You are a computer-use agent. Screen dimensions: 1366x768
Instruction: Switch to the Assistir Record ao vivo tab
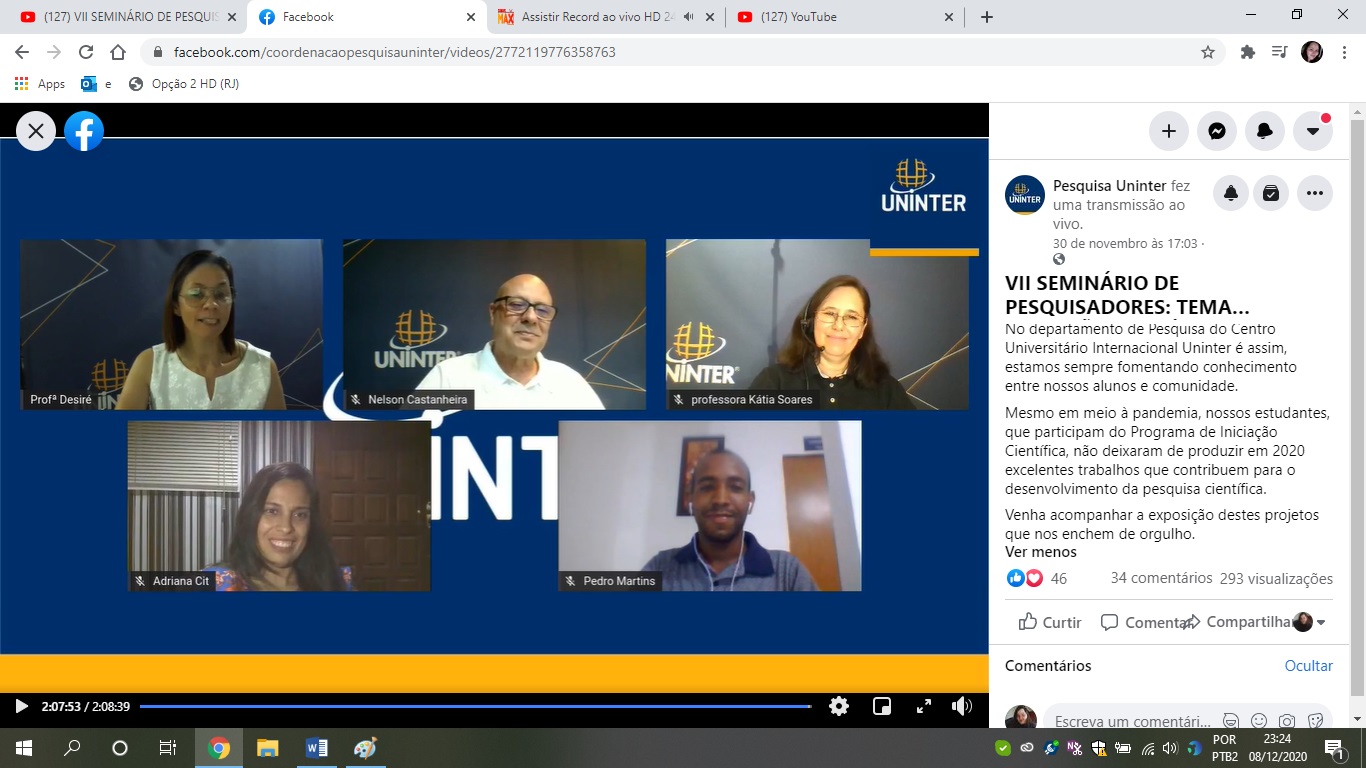592,17
